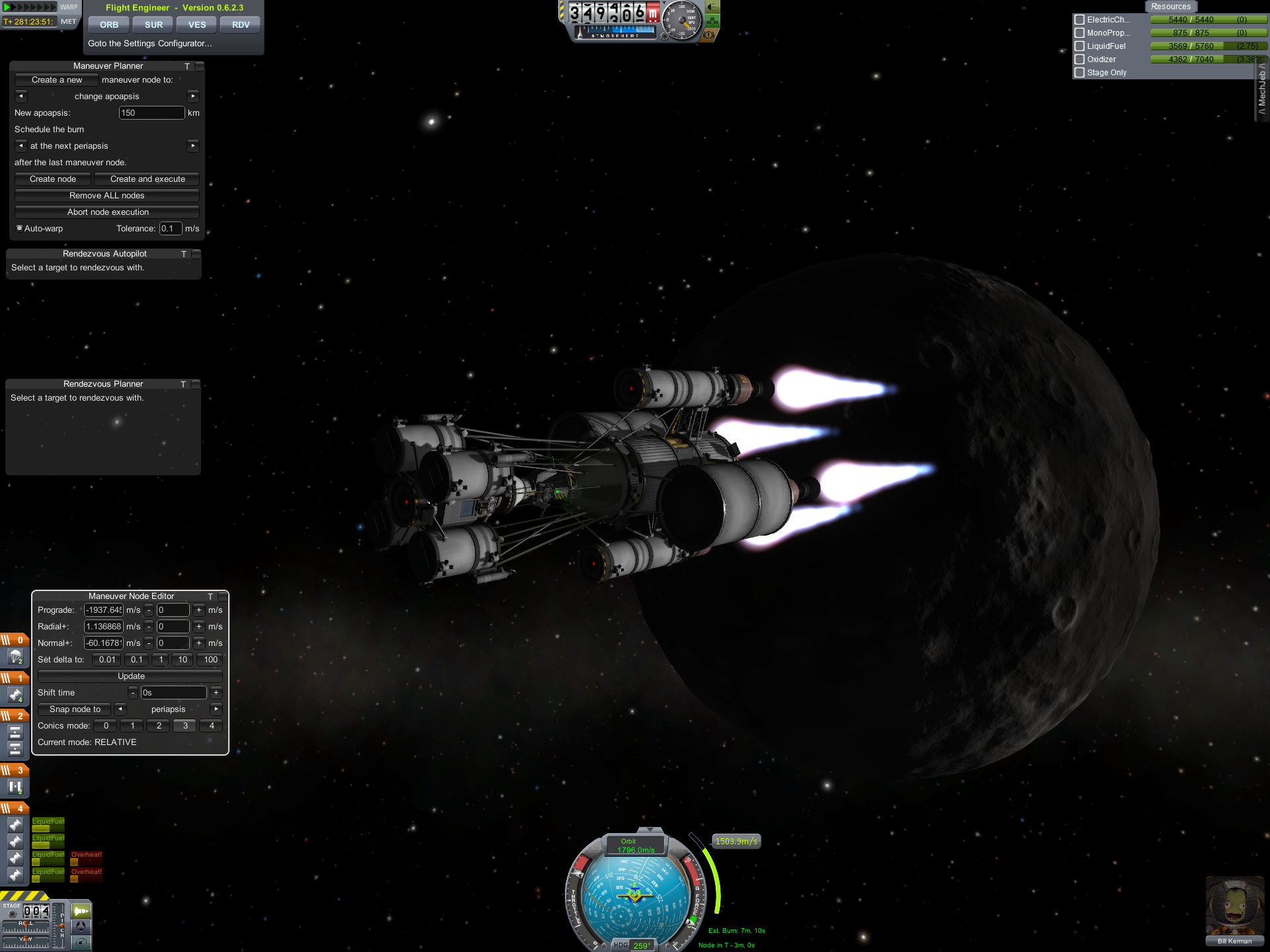Click the orange stage 4 header tab

coord(14,808)
